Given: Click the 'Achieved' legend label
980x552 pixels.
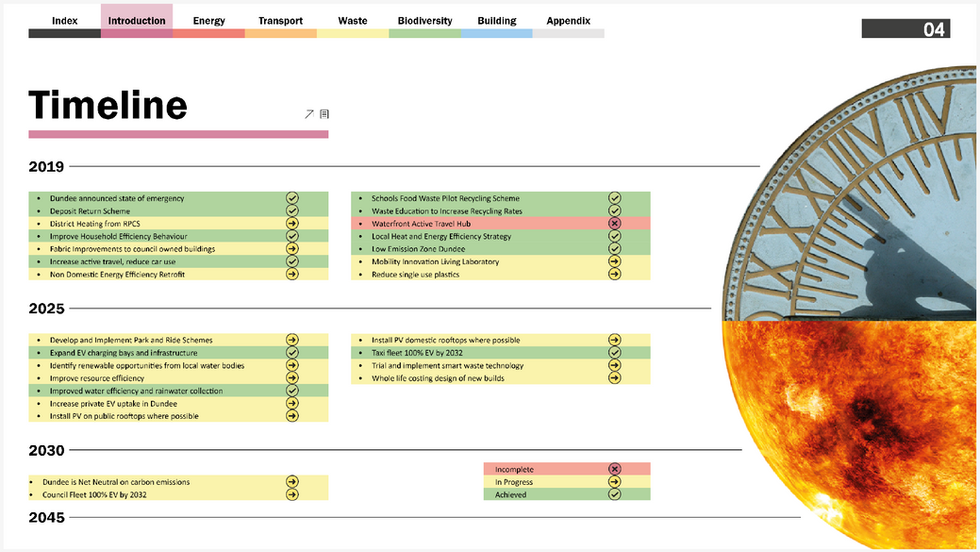Looking at the screenshot, I should tap(511, 494).
